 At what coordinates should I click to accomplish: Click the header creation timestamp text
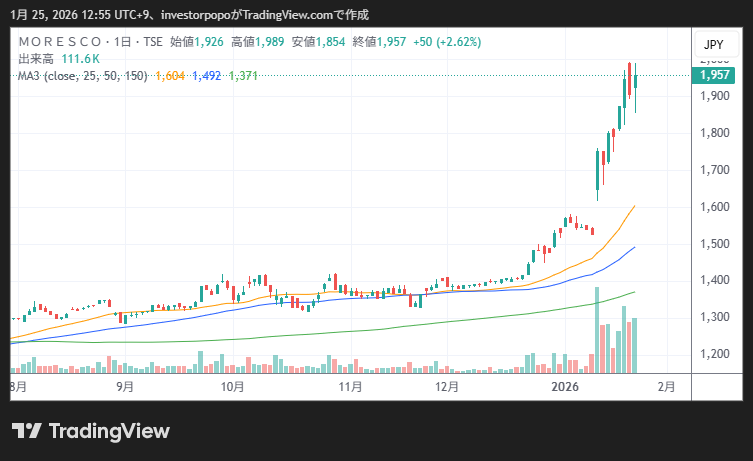tap(189, 15)
